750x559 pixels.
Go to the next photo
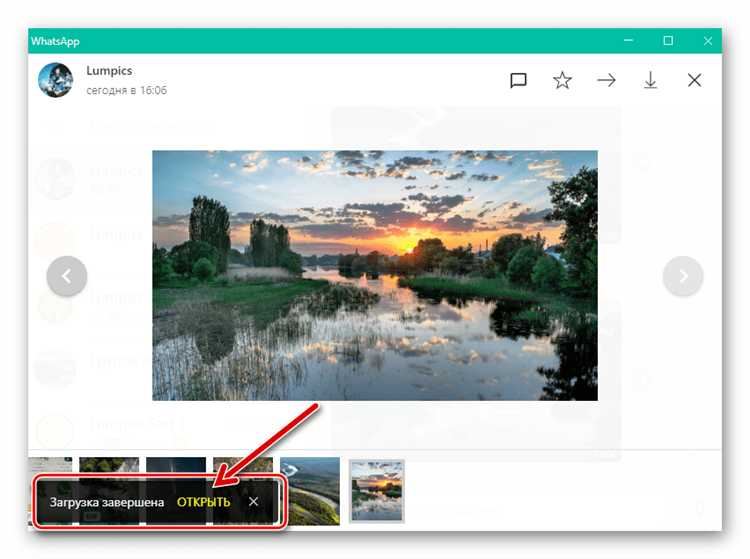683,276
